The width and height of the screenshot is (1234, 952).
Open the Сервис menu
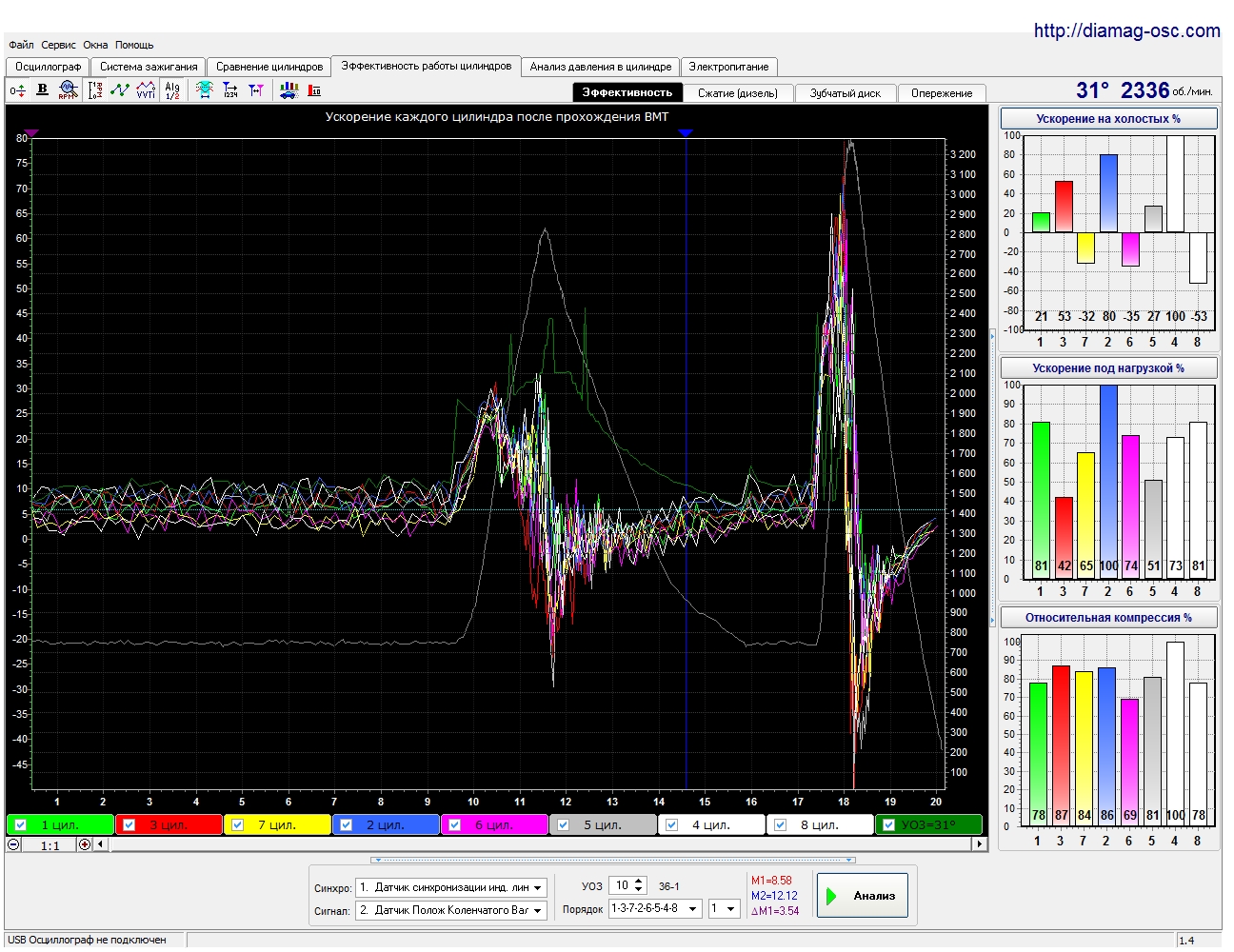point(58,45)
